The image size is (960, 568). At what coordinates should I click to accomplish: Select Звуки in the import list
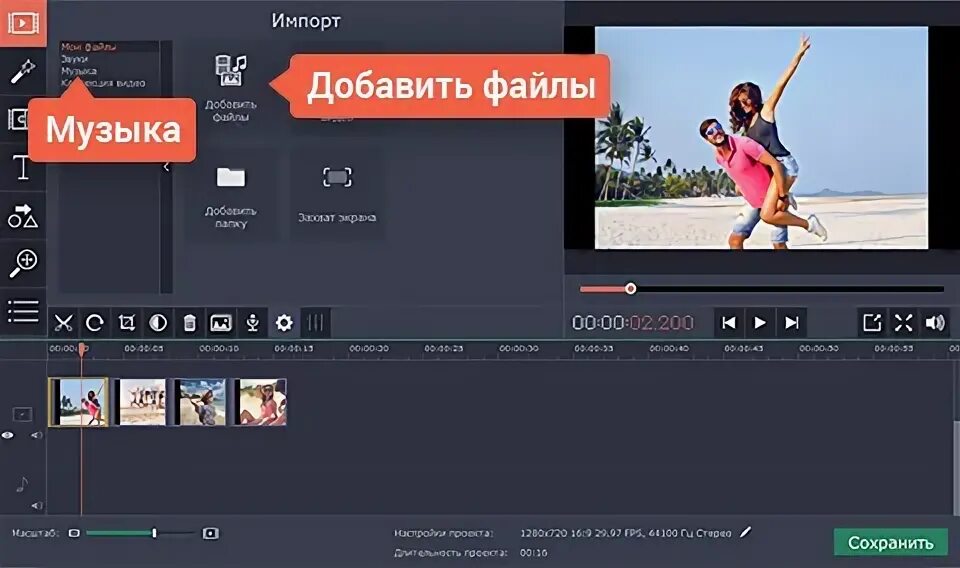(x=75, y=59)
